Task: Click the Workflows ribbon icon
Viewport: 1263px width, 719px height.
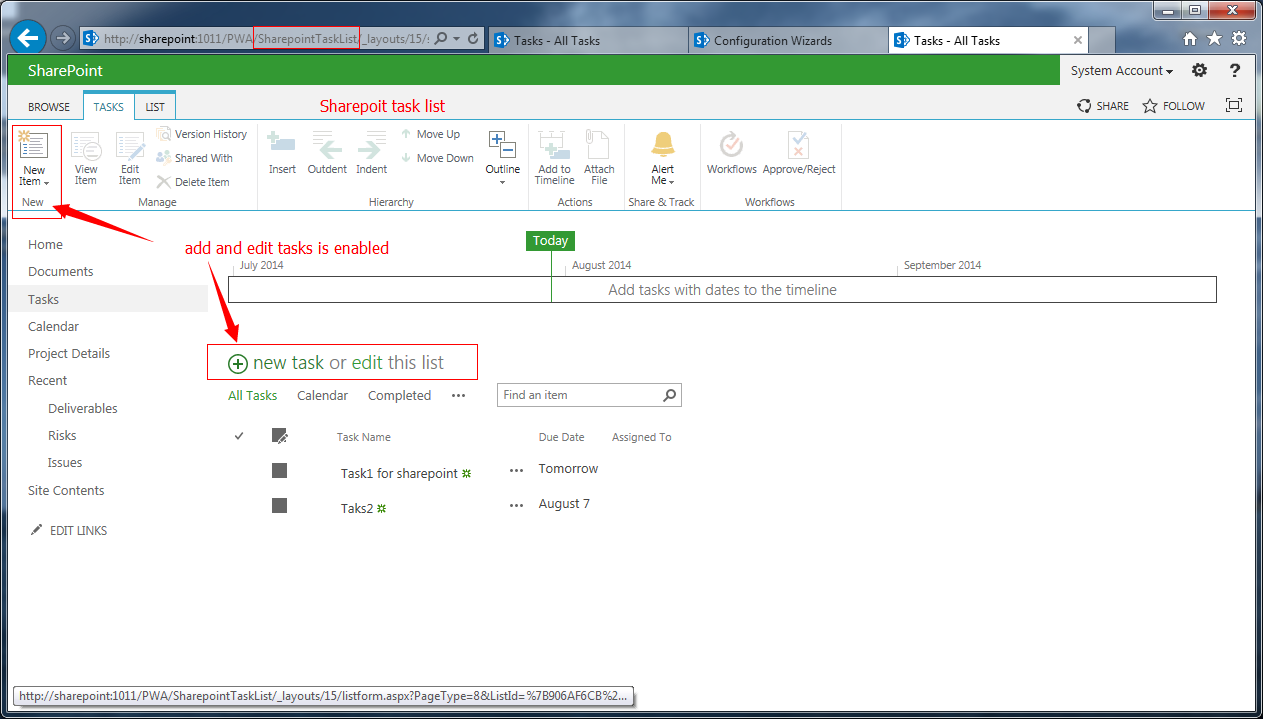Action: [x=731, y=145]
